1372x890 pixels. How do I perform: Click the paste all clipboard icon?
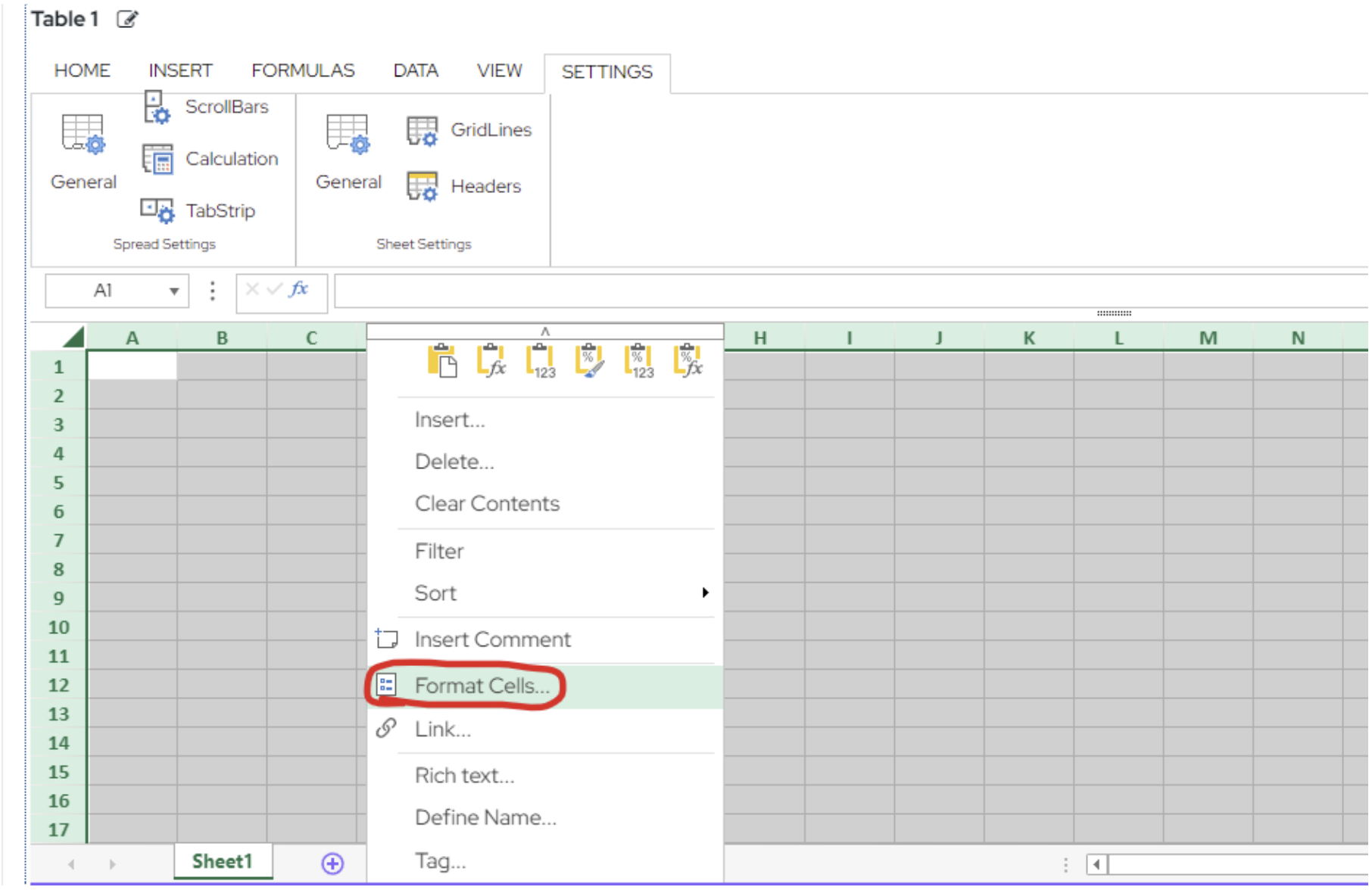(442, 360)
